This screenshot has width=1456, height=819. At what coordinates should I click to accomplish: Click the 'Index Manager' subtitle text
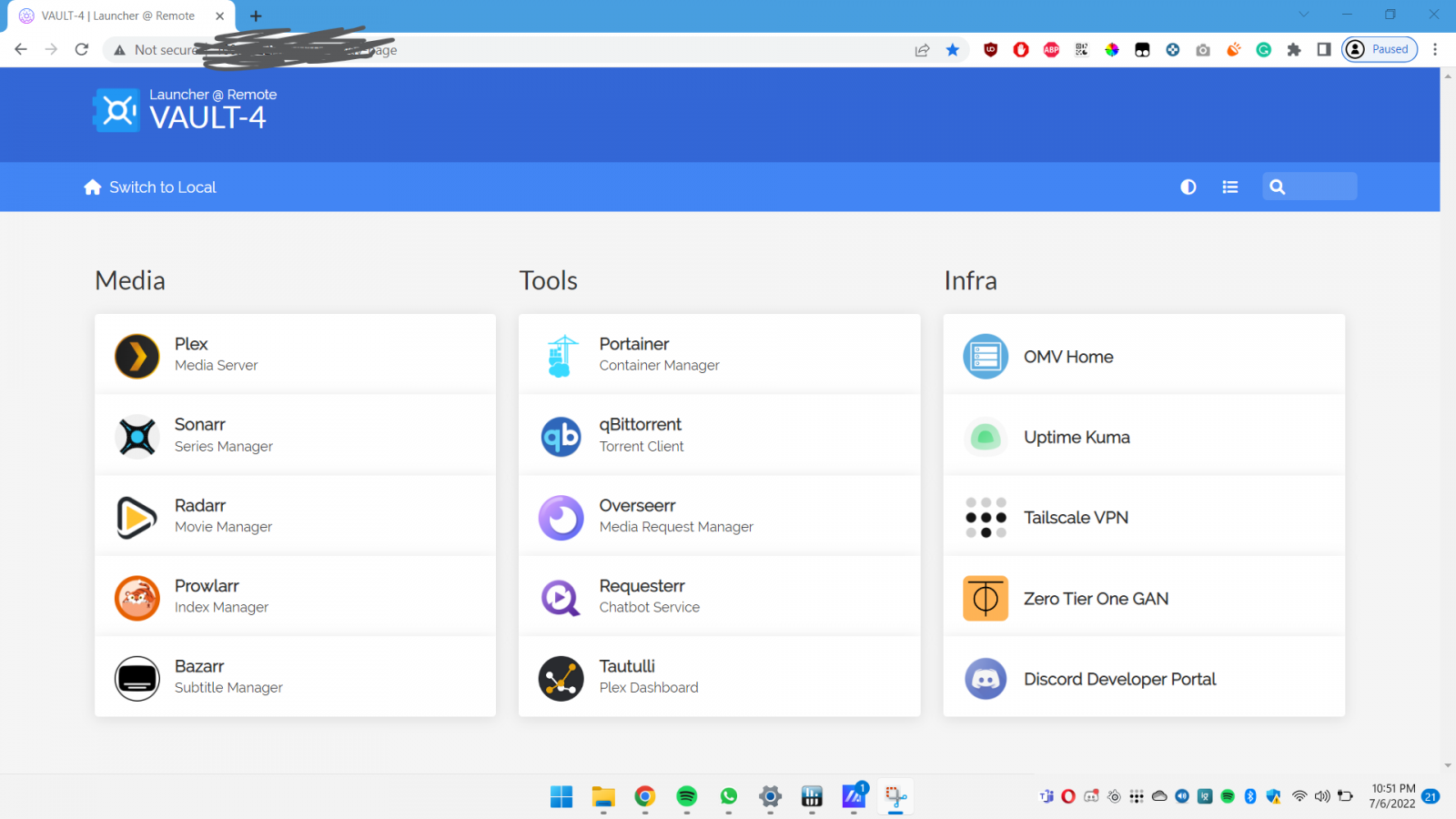pos(222,607)
